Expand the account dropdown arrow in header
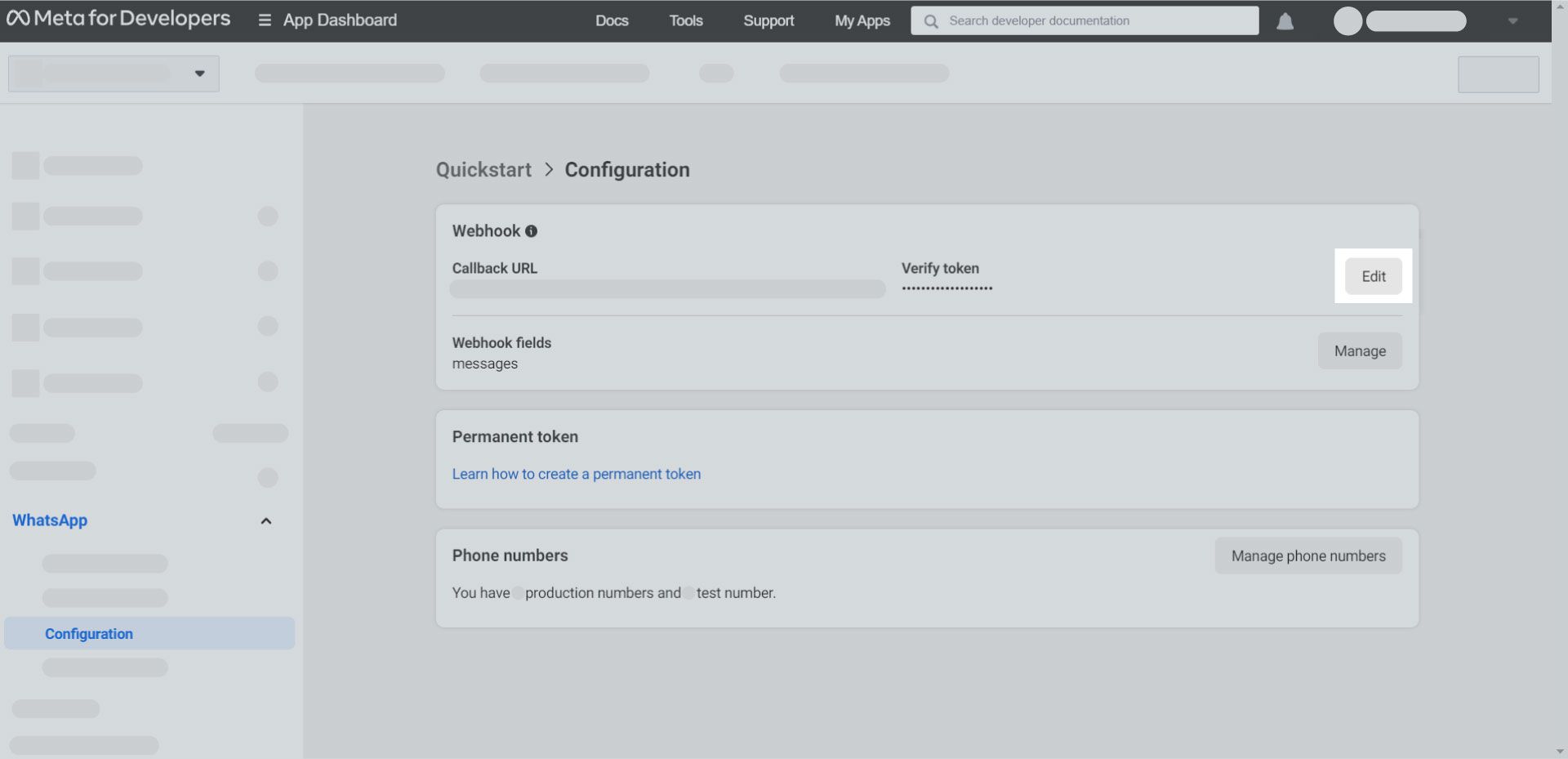Image resolution: width=1568 pixels, height=759 pixels. (x=1512, y=21)
